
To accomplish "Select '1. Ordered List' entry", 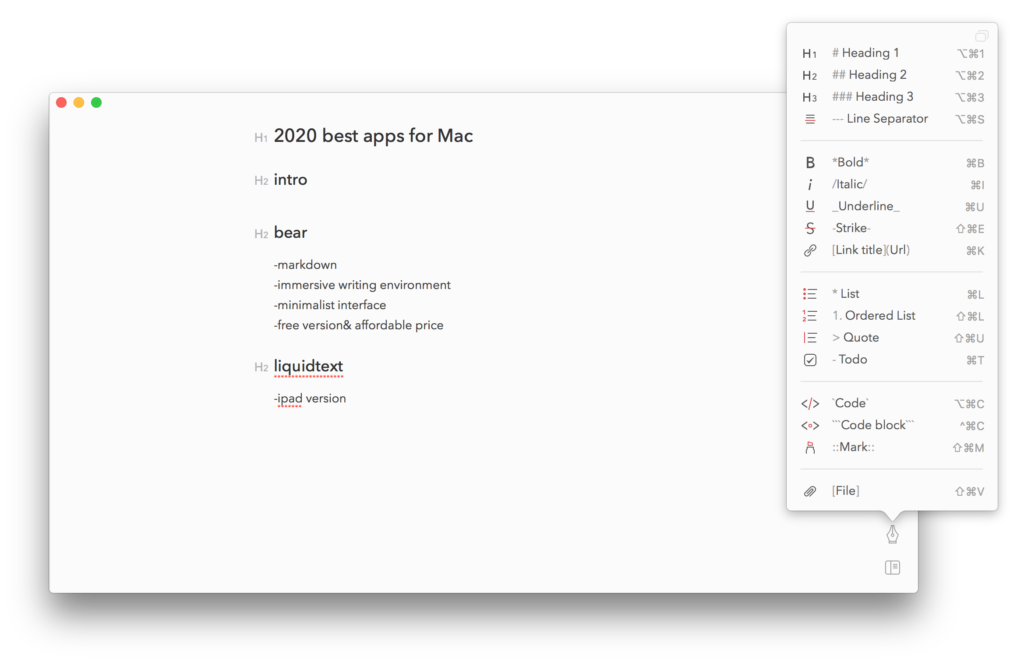I will (873, 316).
